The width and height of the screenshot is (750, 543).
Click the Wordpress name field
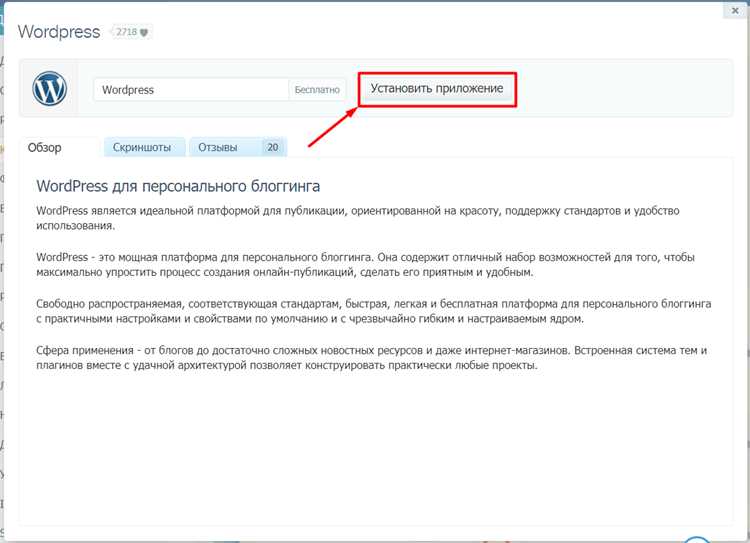[x=191, y=90]
